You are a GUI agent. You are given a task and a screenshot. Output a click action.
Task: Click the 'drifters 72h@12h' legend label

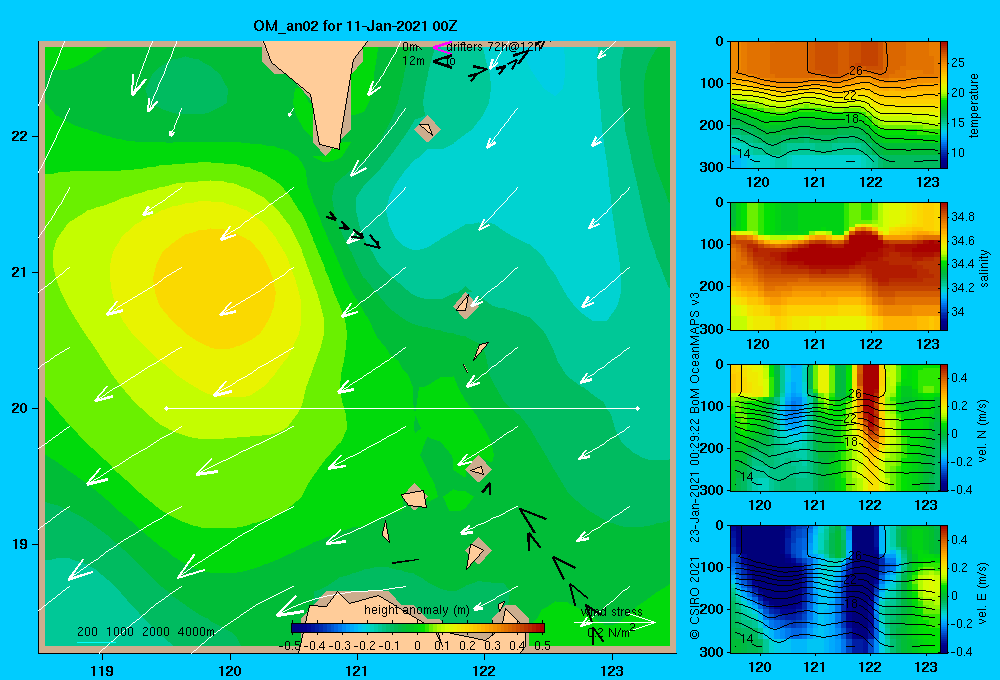click(x=495, y=47)
